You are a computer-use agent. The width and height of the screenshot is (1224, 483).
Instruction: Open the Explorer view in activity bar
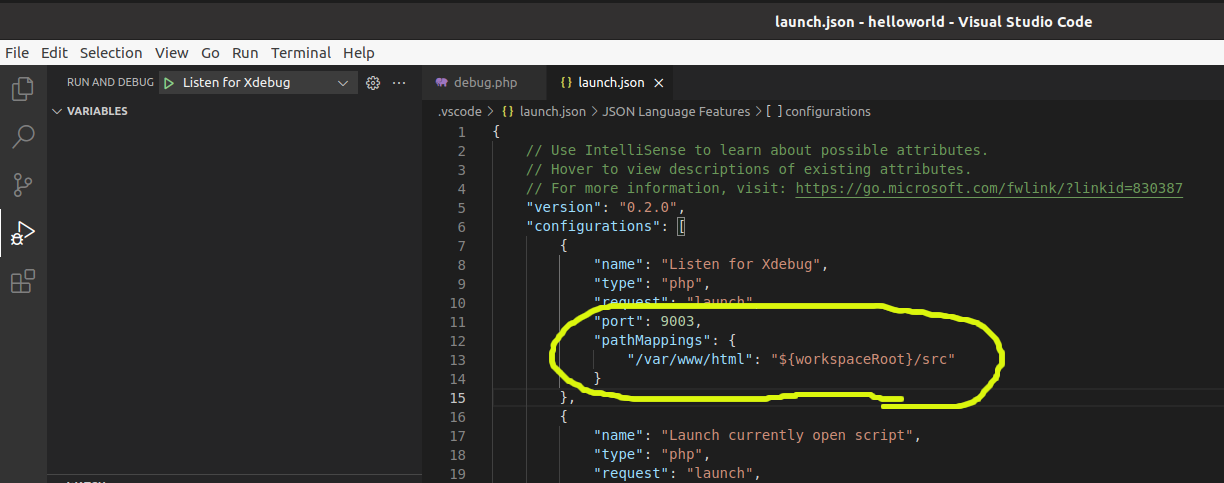22,89
